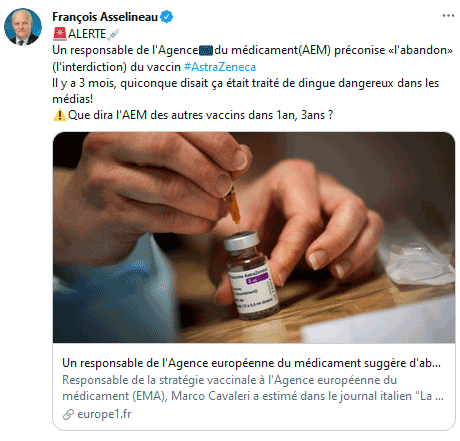Click the blue verified badge

(x=167, y=17)
